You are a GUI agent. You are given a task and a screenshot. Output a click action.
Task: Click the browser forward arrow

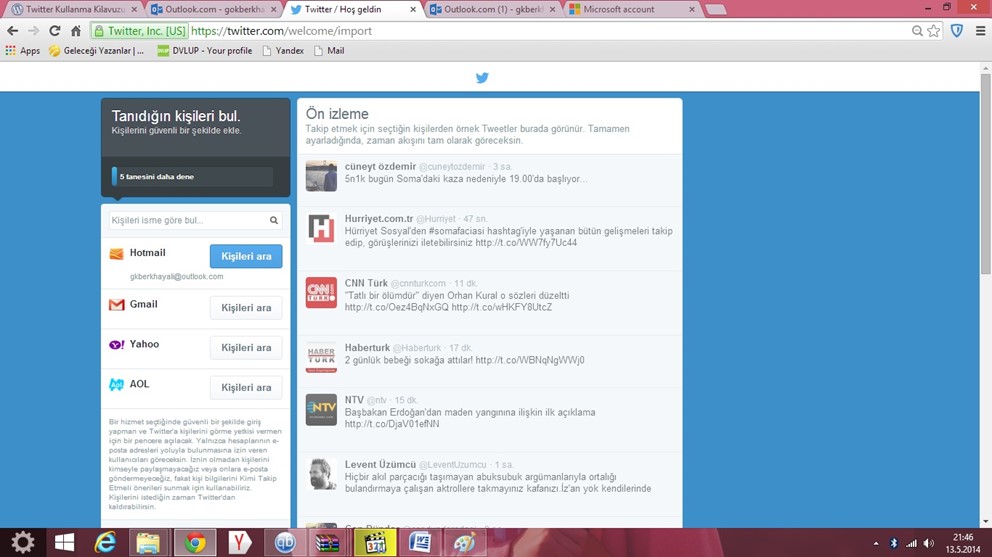point(34,30)
